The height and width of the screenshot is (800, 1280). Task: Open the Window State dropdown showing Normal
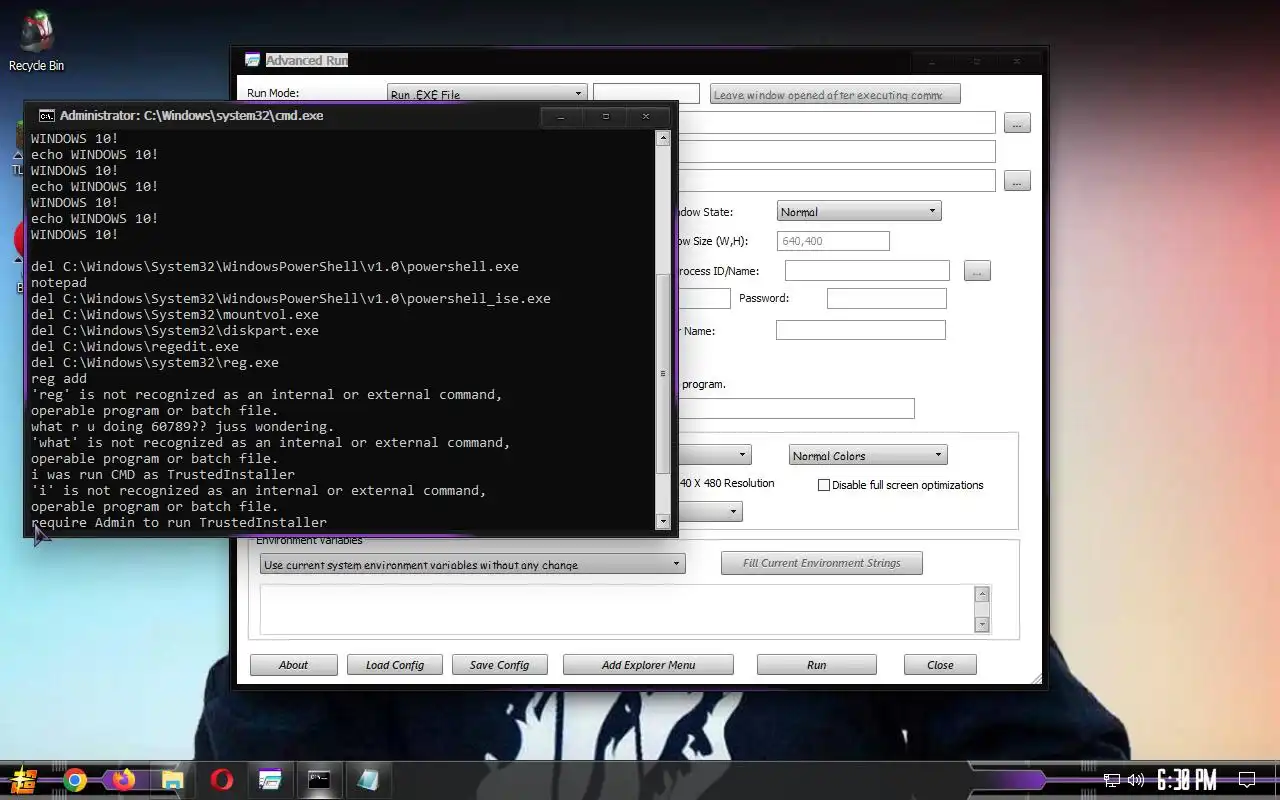(859, 211)
